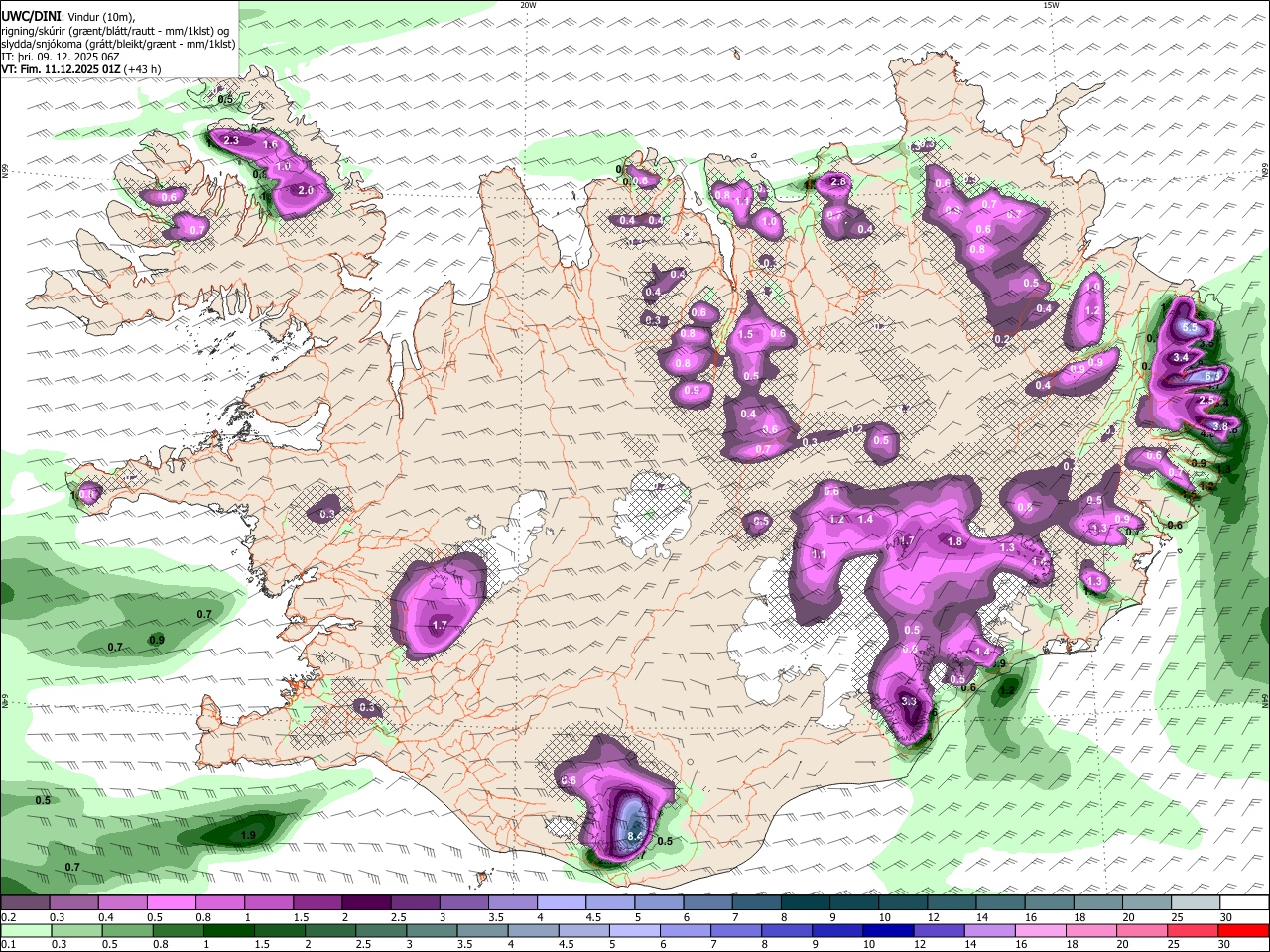Click the "VT: Fim. 11.12.2025 01Z (+43 h)" line

pos(81,69)
